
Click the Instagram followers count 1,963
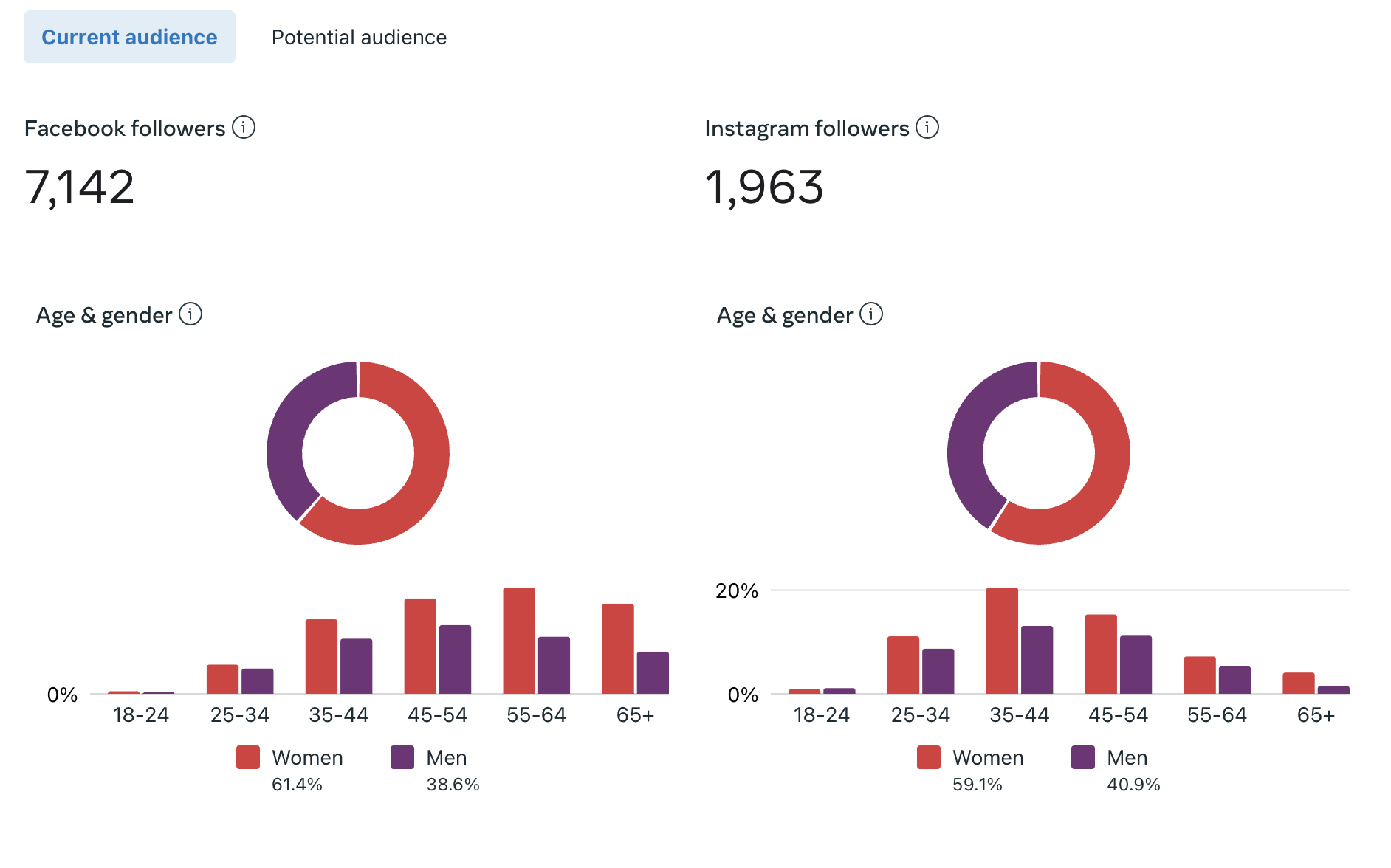pos(764,187)
